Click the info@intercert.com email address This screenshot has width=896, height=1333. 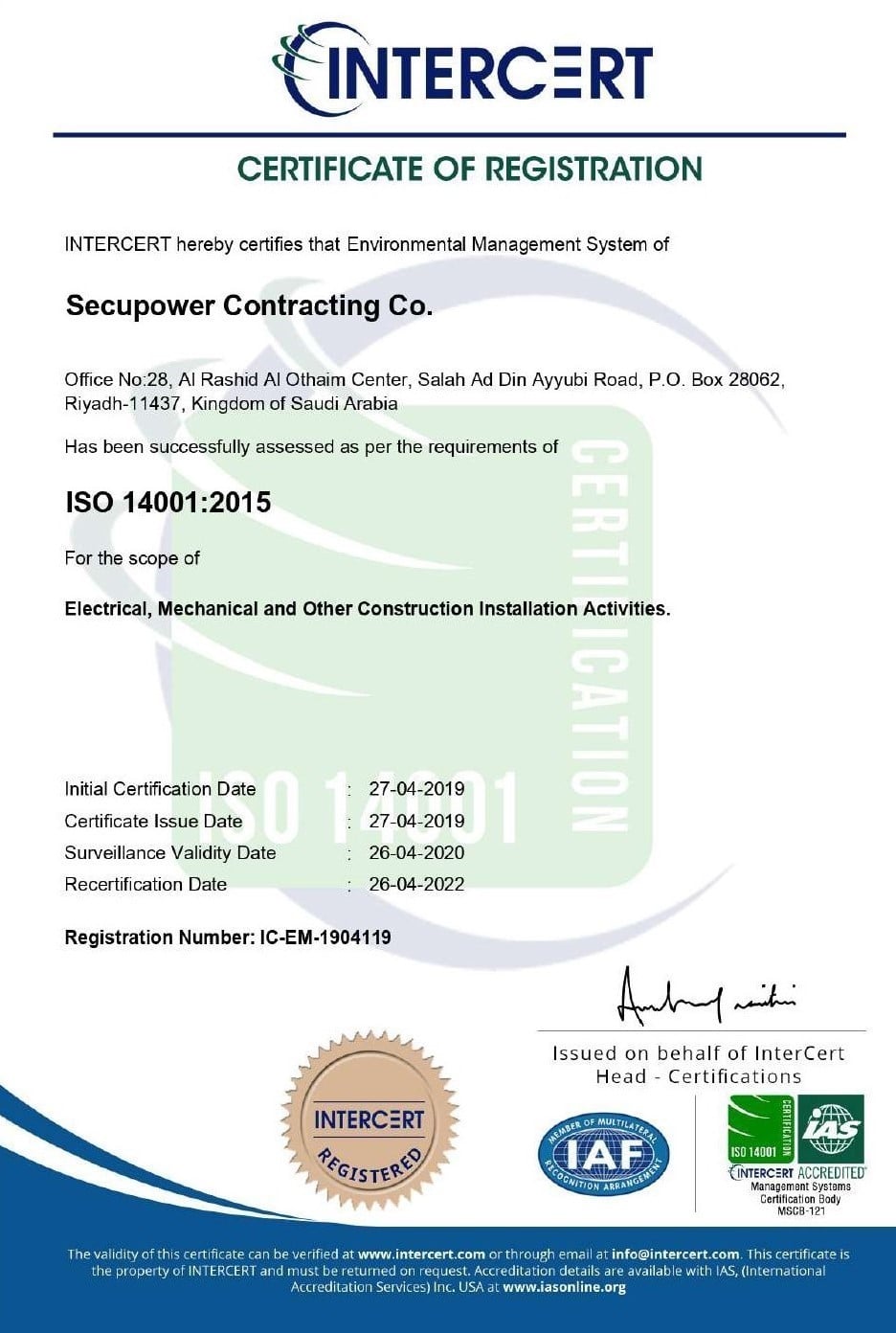click(x=676, y=1254)
